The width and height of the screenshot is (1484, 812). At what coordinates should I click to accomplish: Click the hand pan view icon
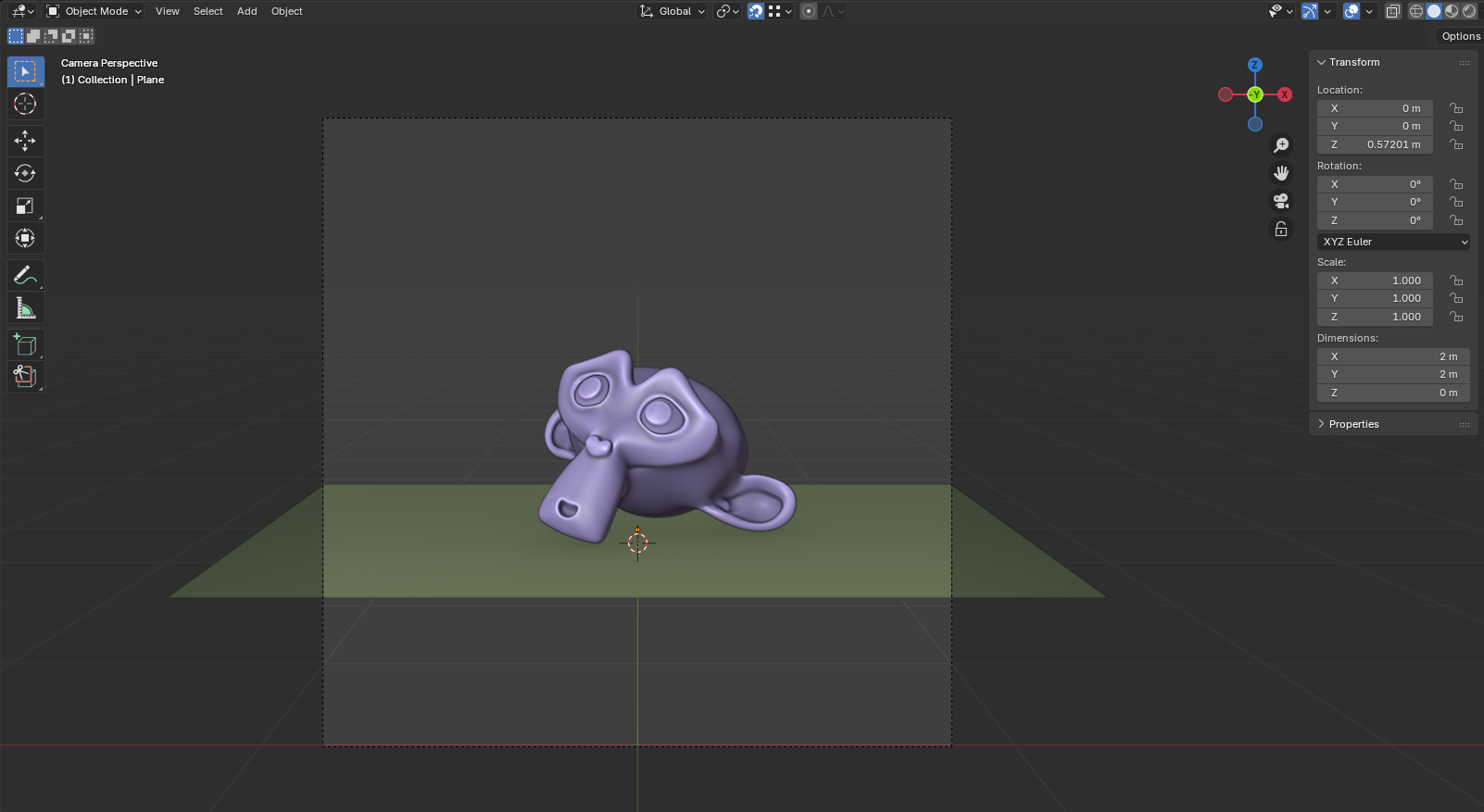coord(1281,173)
